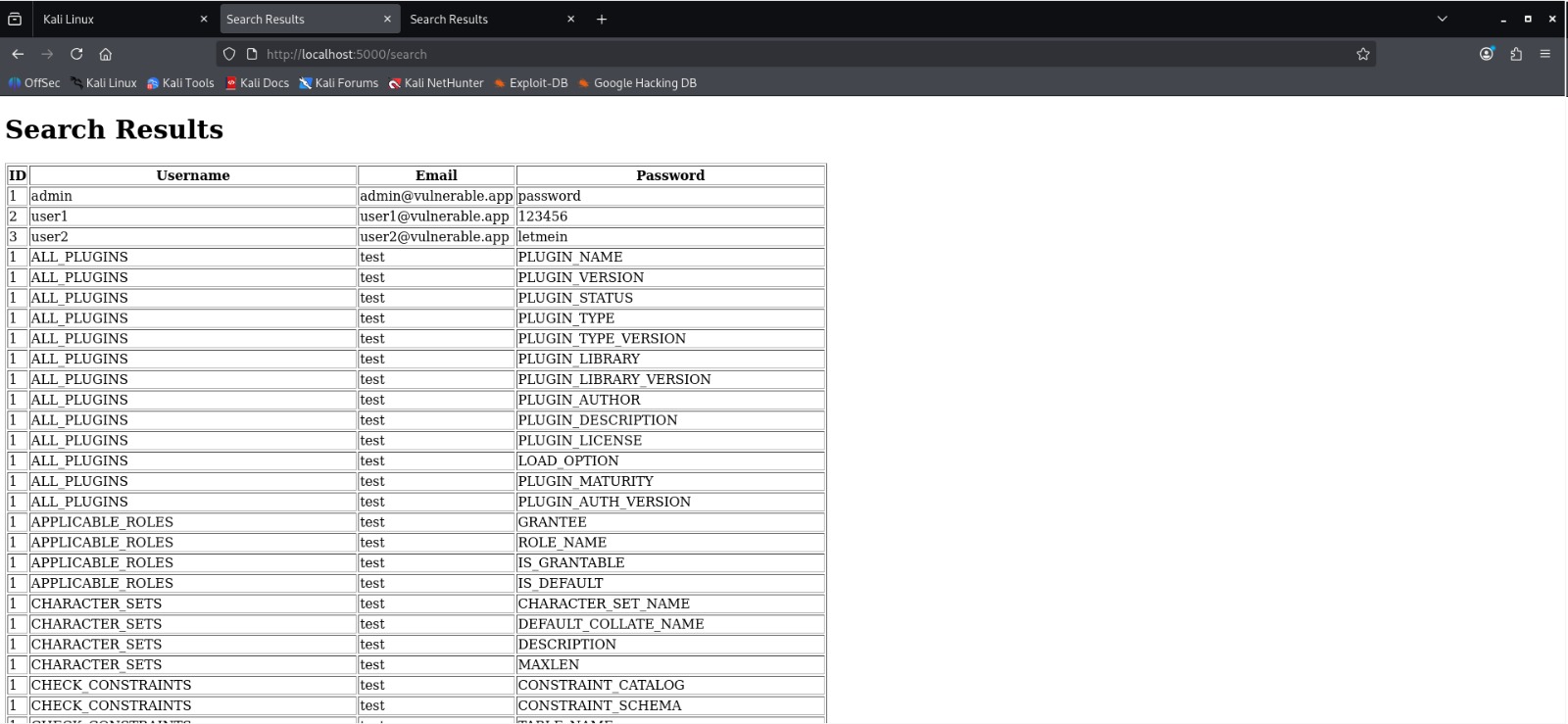Open the browser home page
The image size is (1568, 724).
click(x=106, y=54)
